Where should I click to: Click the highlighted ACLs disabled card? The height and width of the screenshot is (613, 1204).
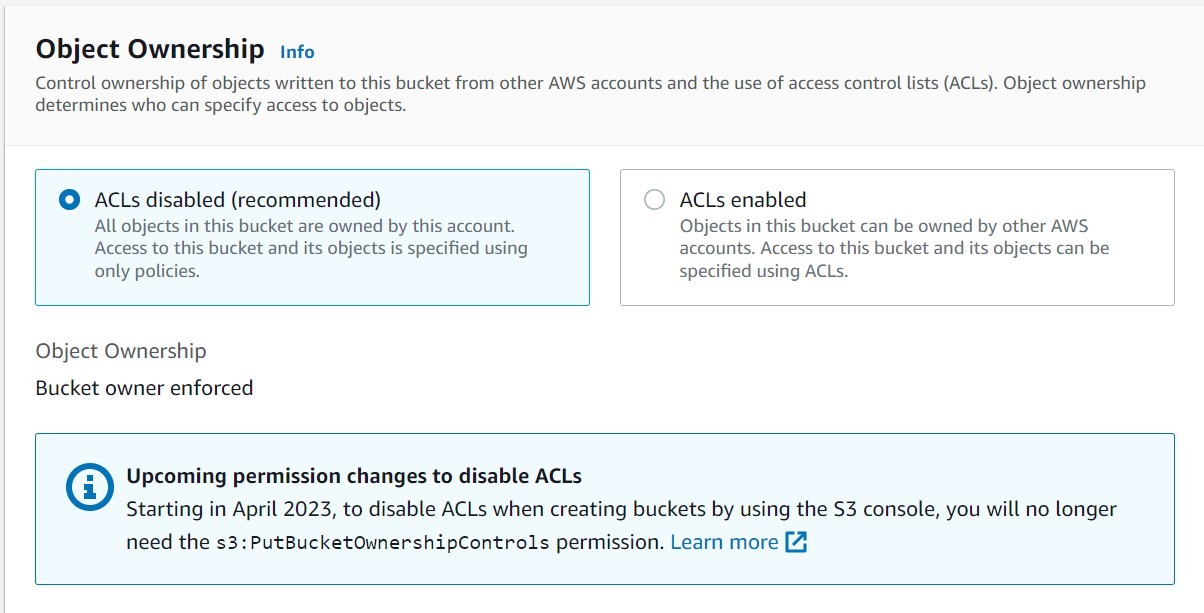point(310,237)
